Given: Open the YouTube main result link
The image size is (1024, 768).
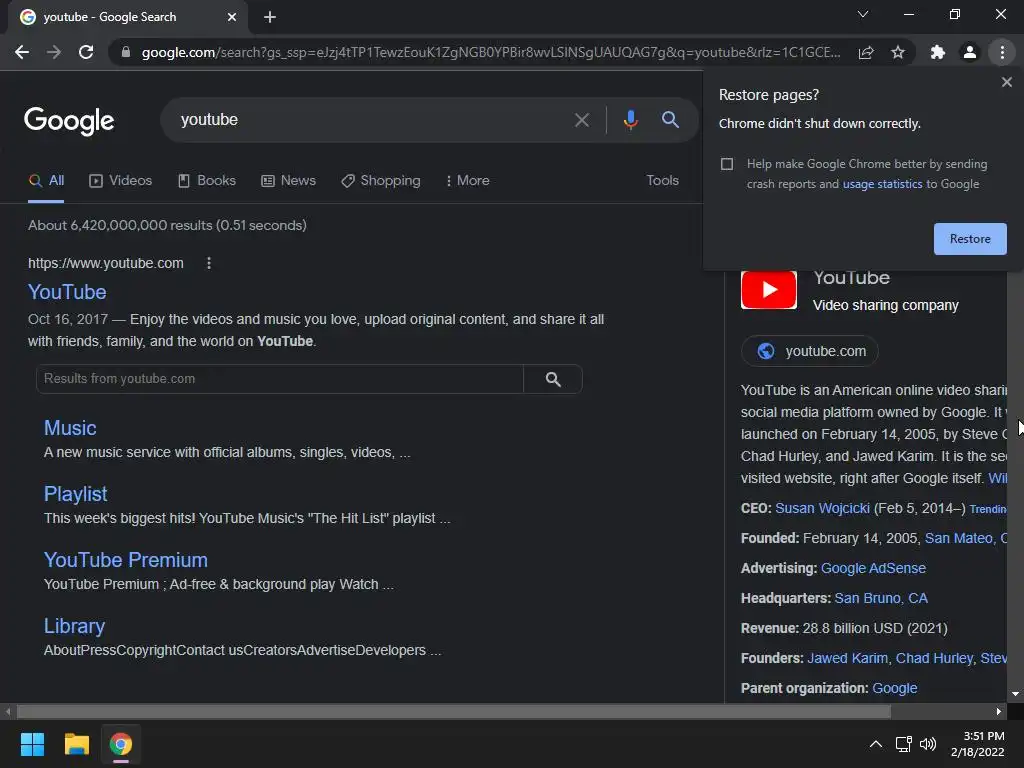Looking at the screenshot, I should coord(67,292).
